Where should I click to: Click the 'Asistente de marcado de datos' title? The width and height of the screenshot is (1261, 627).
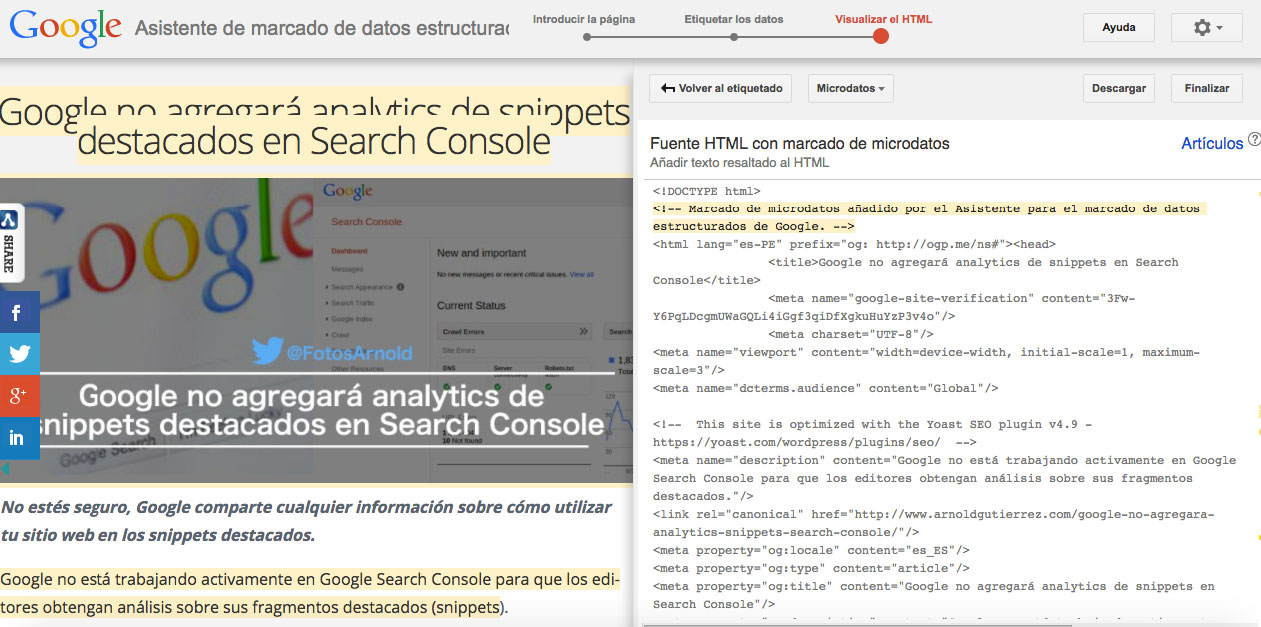pos(322,29)
